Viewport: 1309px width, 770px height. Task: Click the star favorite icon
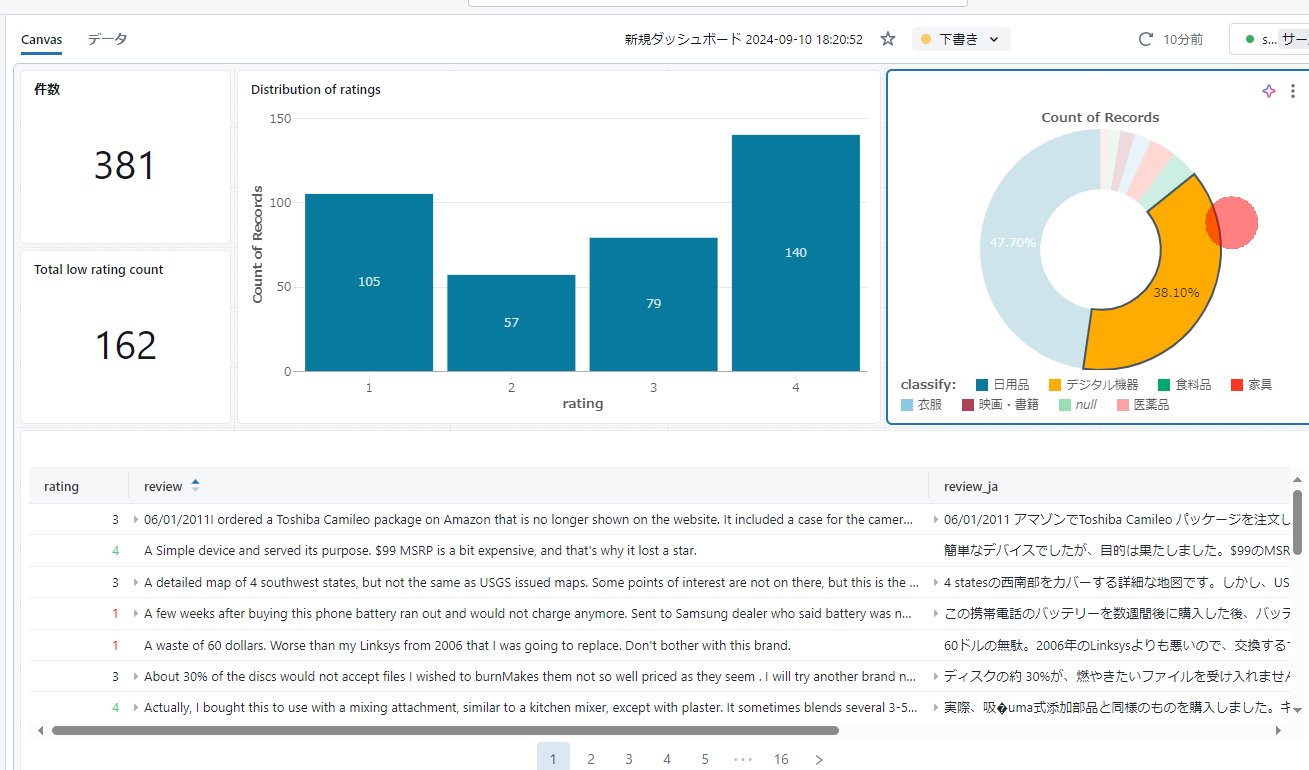coord(888,39)
